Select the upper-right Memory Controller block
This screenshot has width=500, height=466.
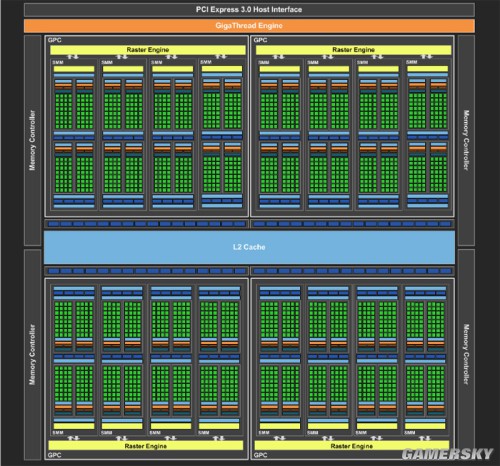[466, 140]
